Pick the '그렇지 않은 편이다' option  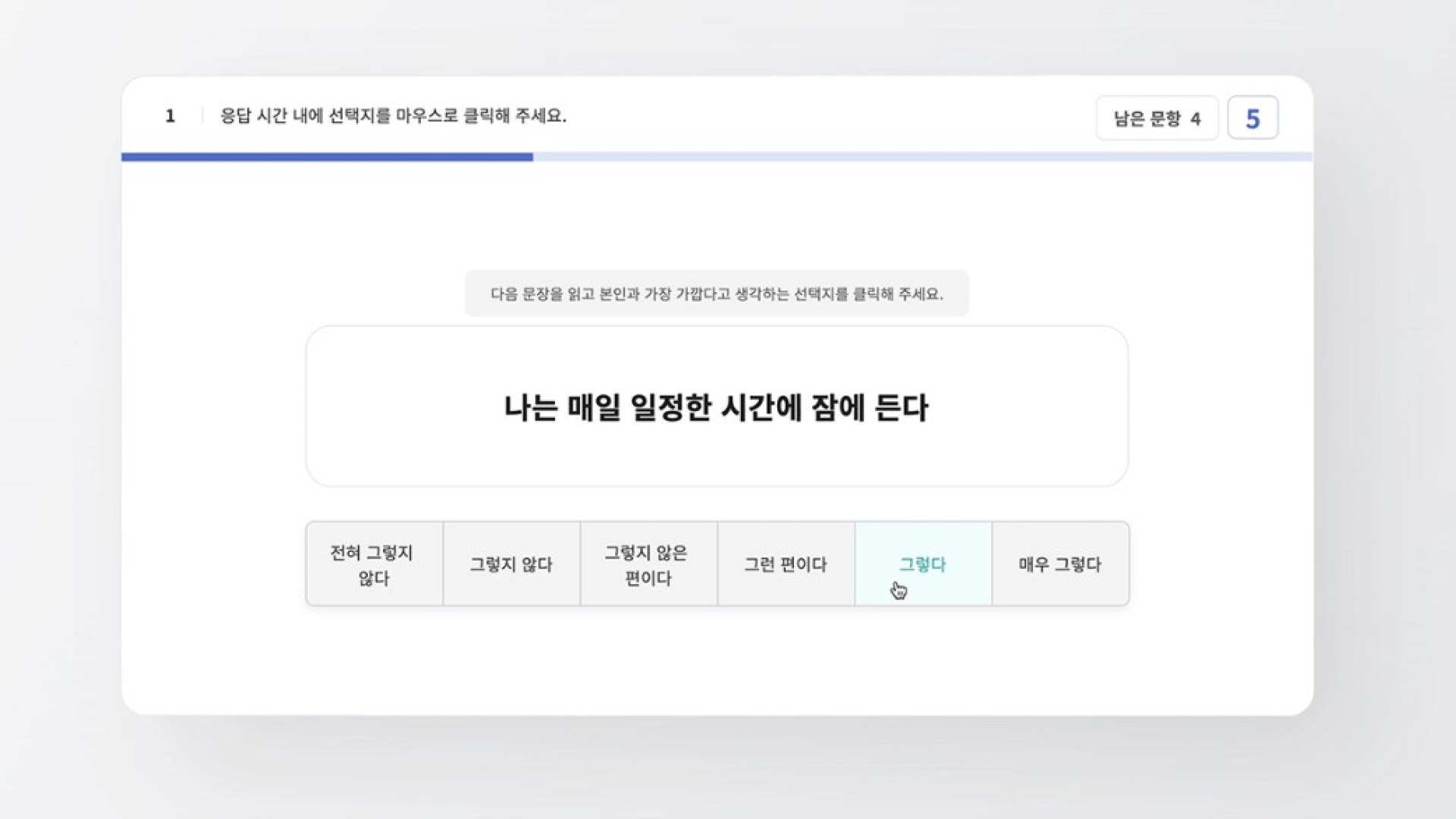[x=648, y=564]
